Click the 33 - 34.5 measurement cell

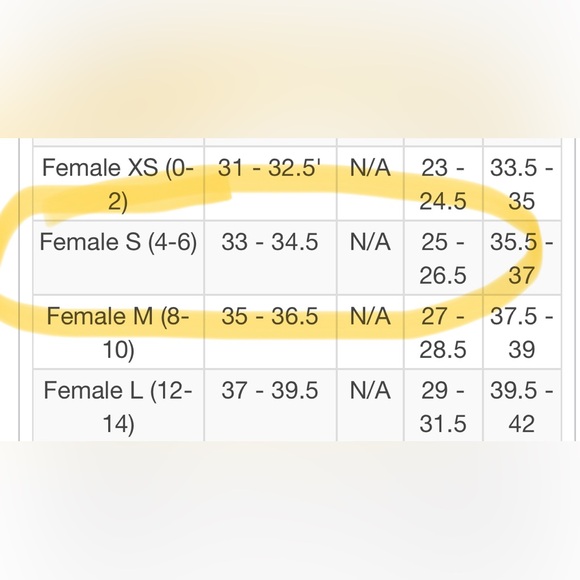(x=270, y=258)
